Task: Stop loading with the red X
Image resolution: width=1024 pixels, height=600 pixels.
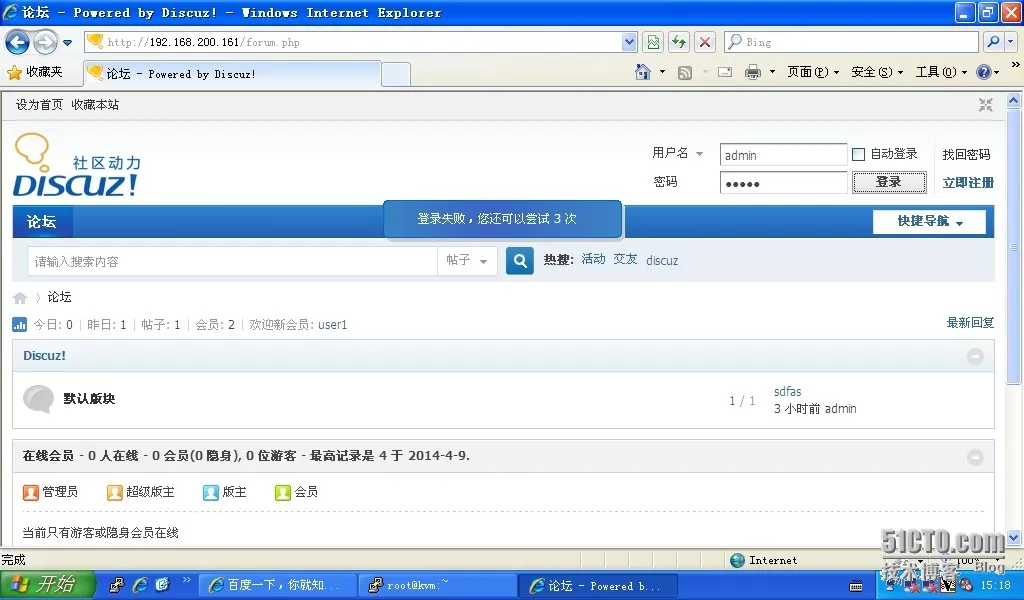Action: [705, 42]
